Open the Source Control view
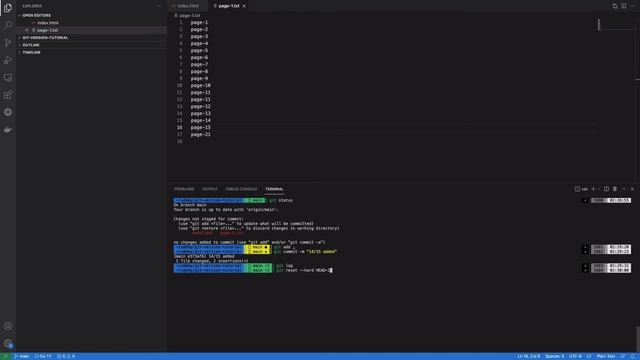640x360 pixels. click(x=8, y=42)
